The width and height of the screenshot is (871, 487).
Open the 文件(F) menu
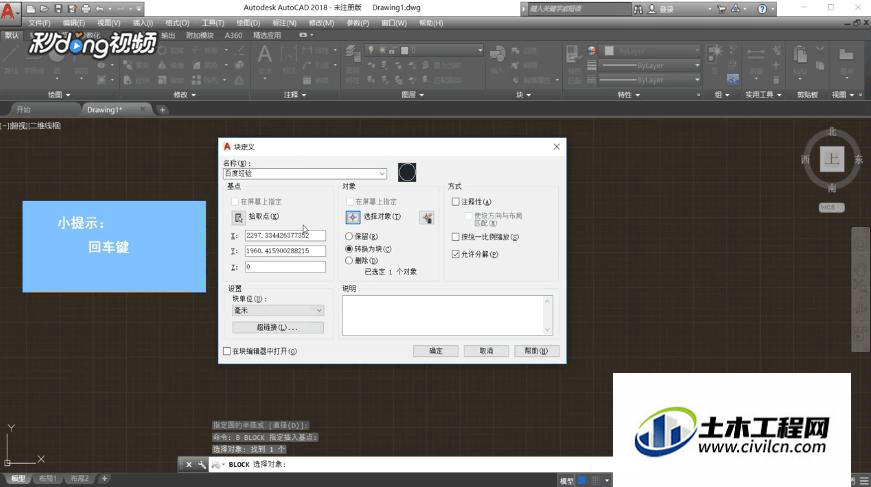[x=39, y=23]
